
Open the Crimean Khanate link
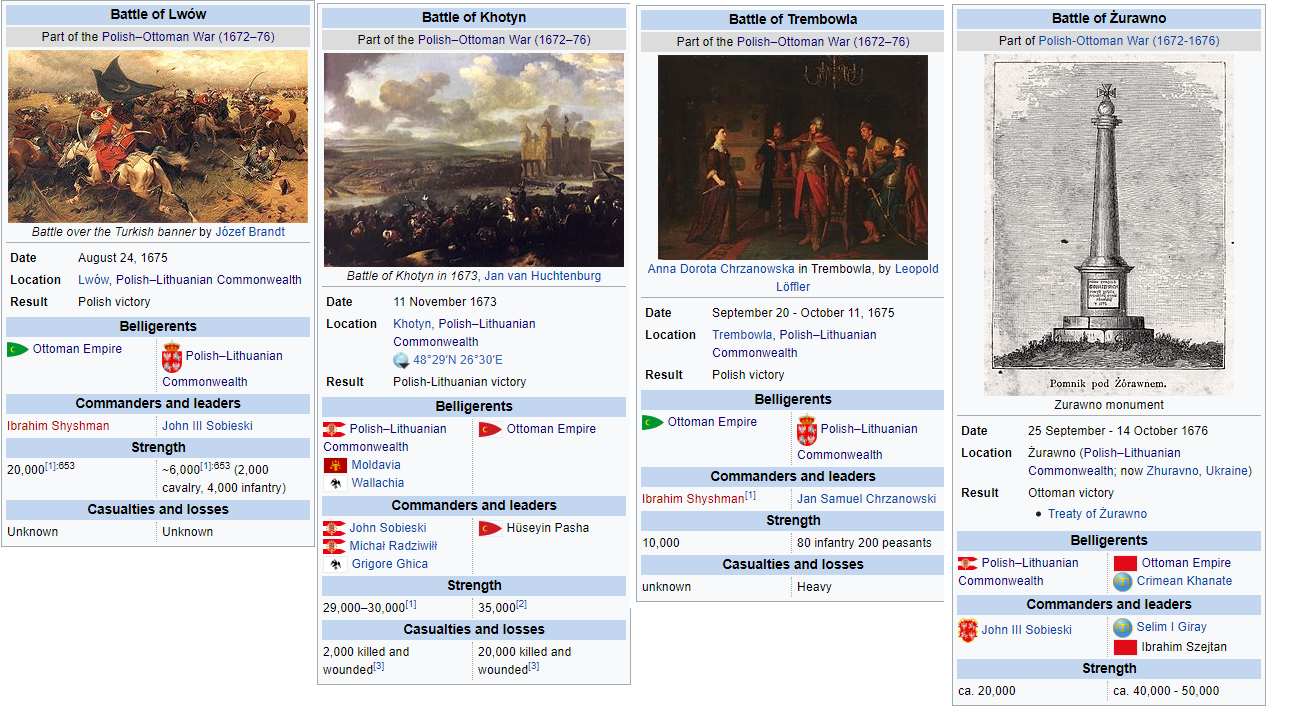[x=1184, y=581]
